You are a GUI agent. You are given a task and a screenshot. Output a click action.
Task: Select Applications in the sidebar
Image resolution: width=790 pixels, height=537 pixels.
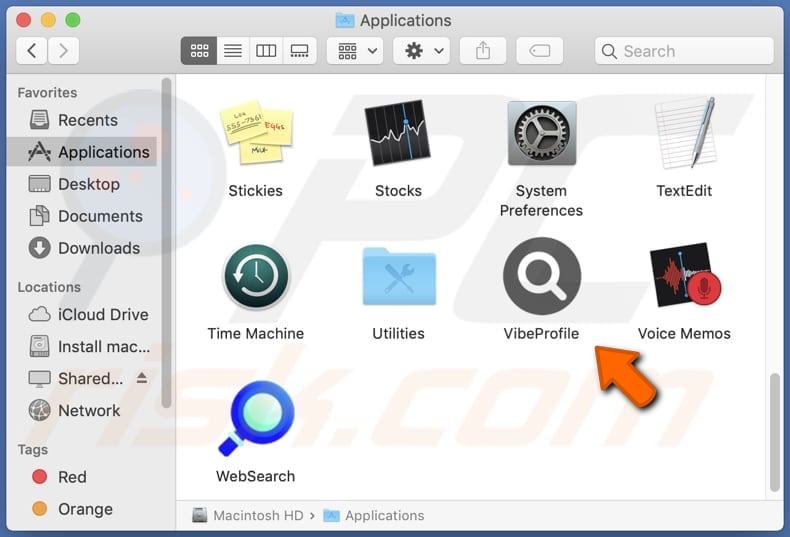pos(83,152)
